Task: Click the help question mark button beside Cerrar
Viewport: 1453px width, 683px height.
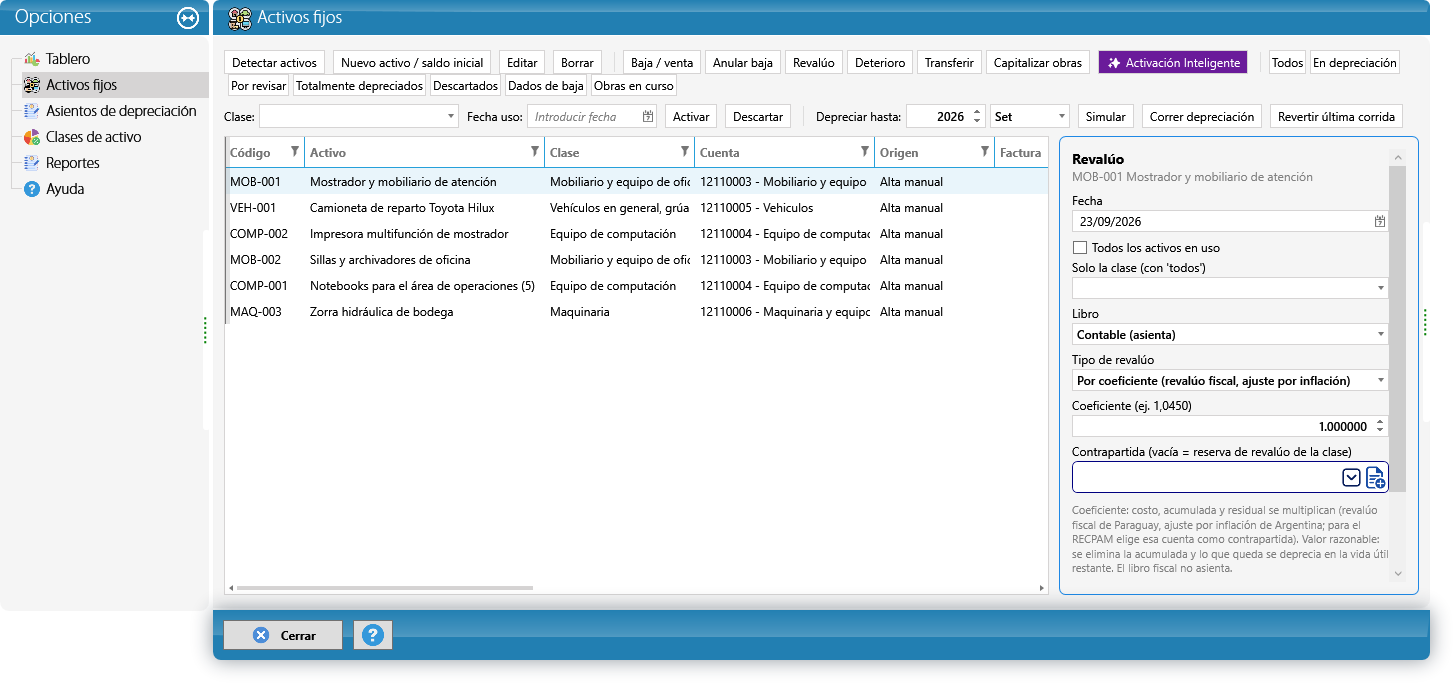Action: [x=373, y=635]
